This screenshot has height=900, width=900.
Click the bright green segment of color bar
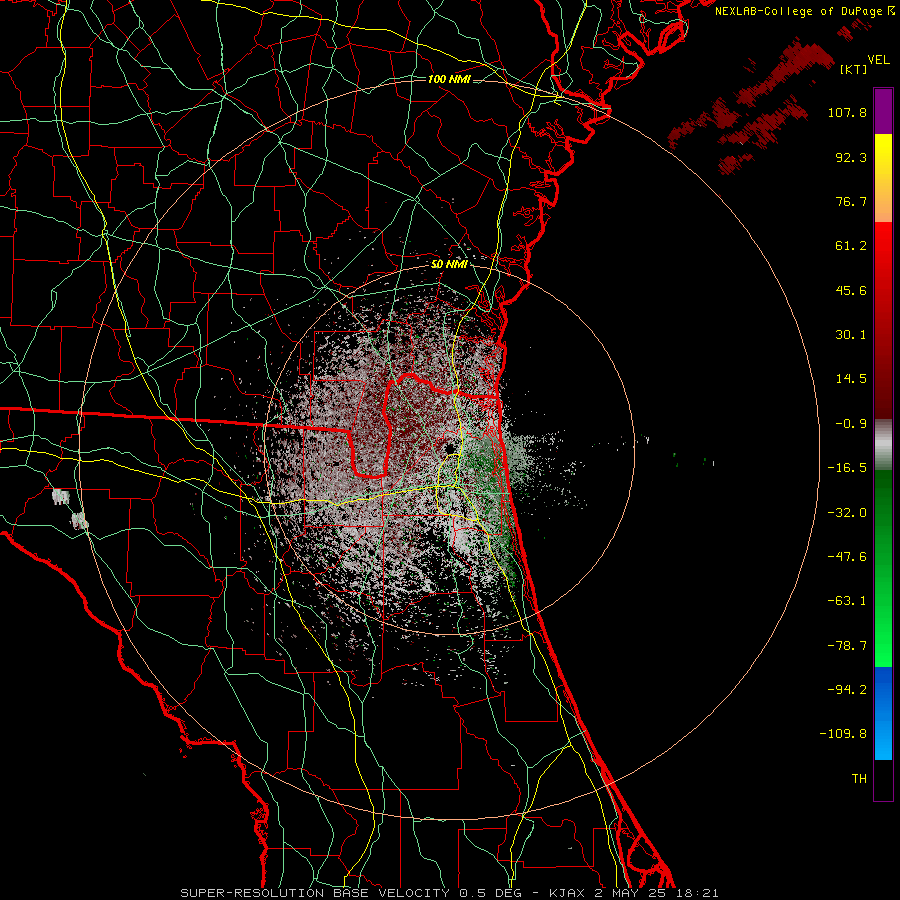click(883, 568)
